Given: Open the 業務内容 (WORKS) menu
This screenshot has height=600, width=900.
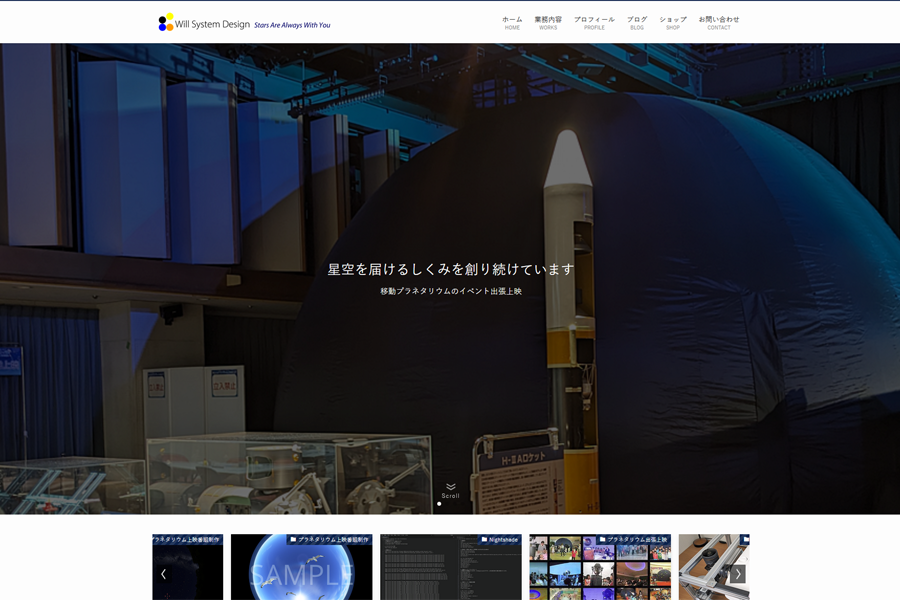Looking at the screenshot, I should (548, 22).
